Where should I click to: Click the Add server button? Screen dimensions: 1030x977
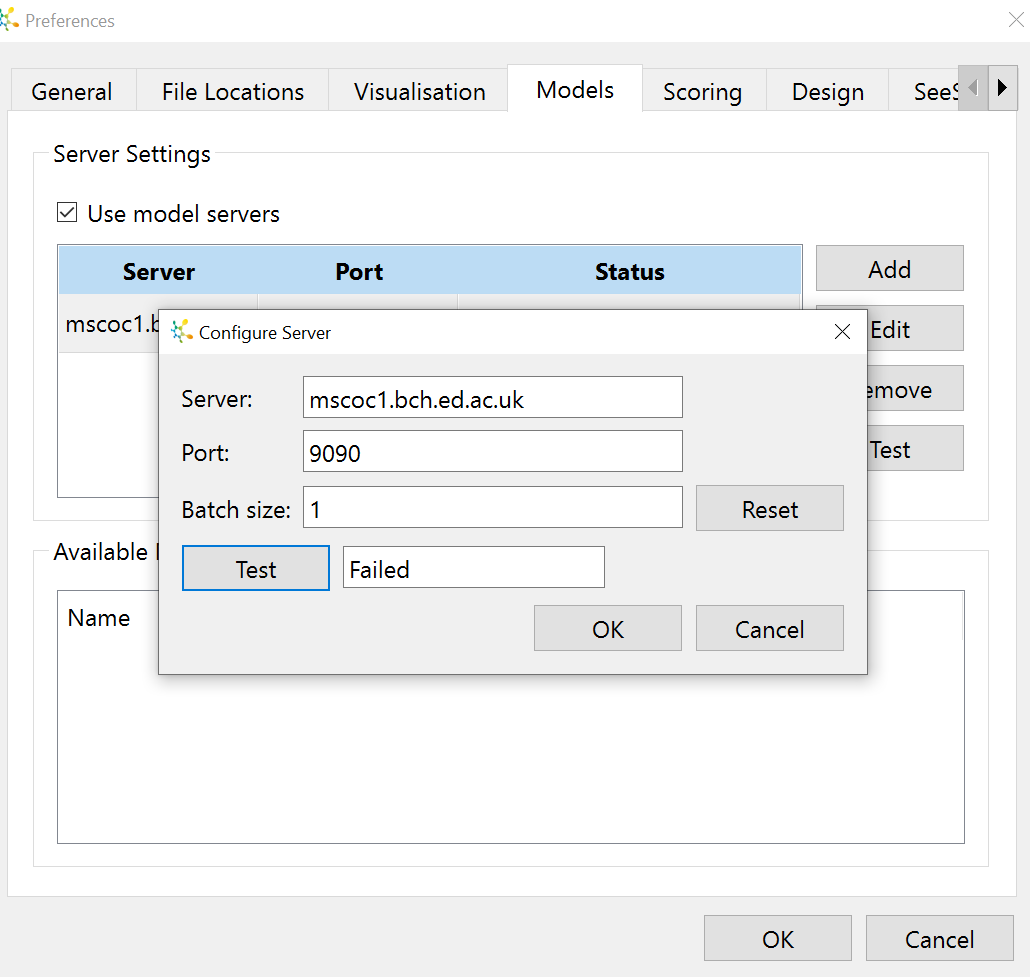tap(889, 269)
